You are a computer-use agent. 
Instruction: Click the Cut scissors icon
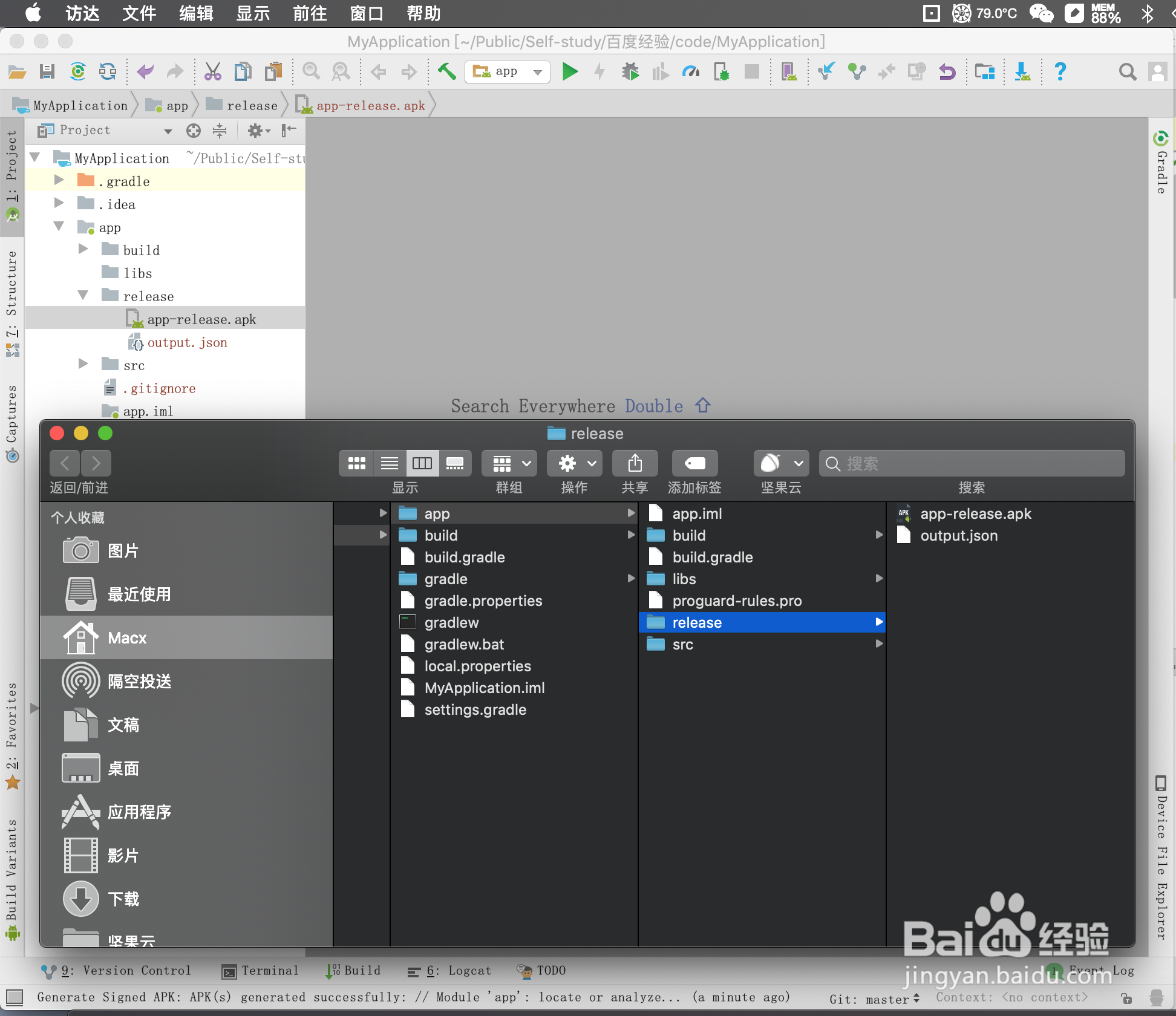(x=212, y=72)
